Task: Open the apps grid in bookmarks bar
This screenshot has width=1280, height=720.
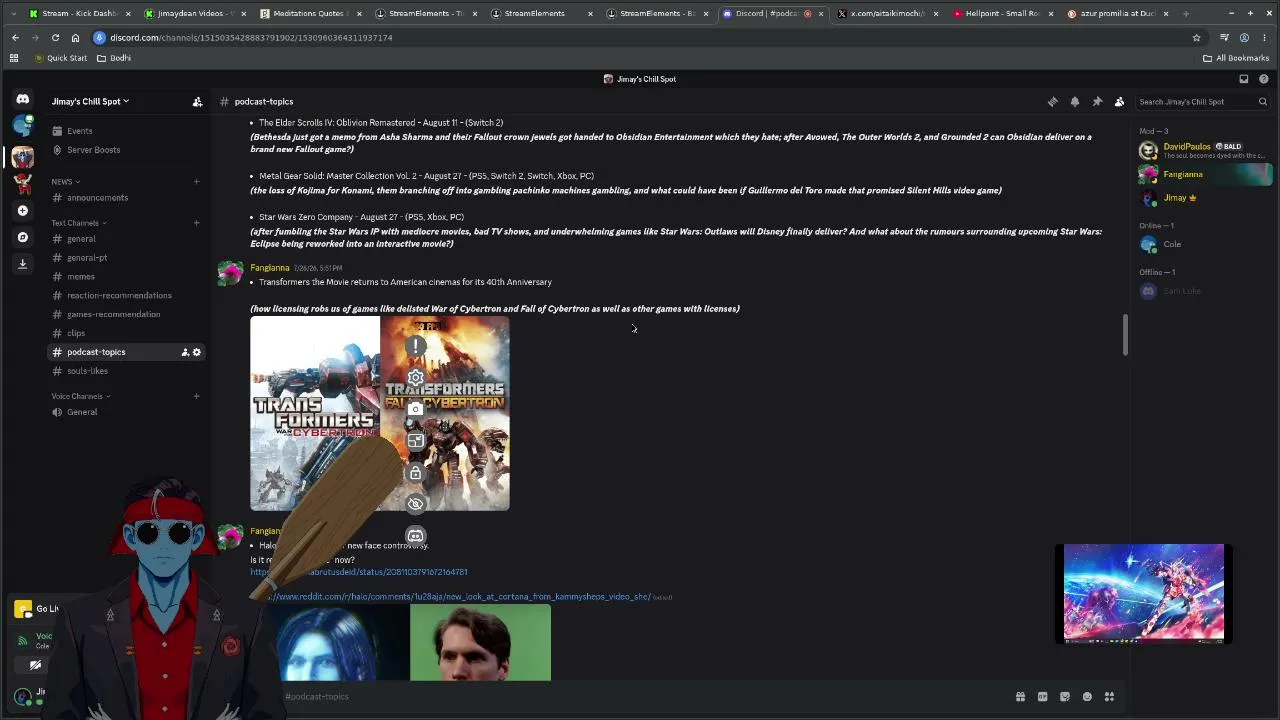Action: [x=14, y=58]
